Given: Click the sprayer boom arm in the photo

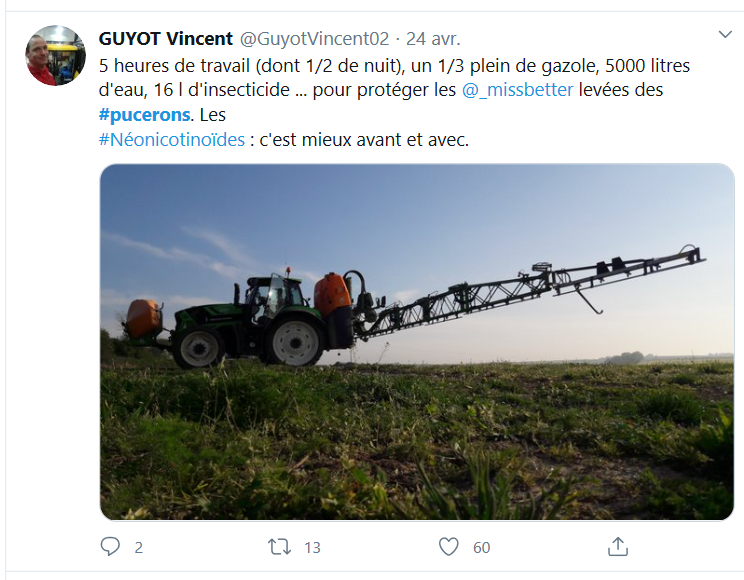Looking at the screenshot, I should [x=531, y=292].
